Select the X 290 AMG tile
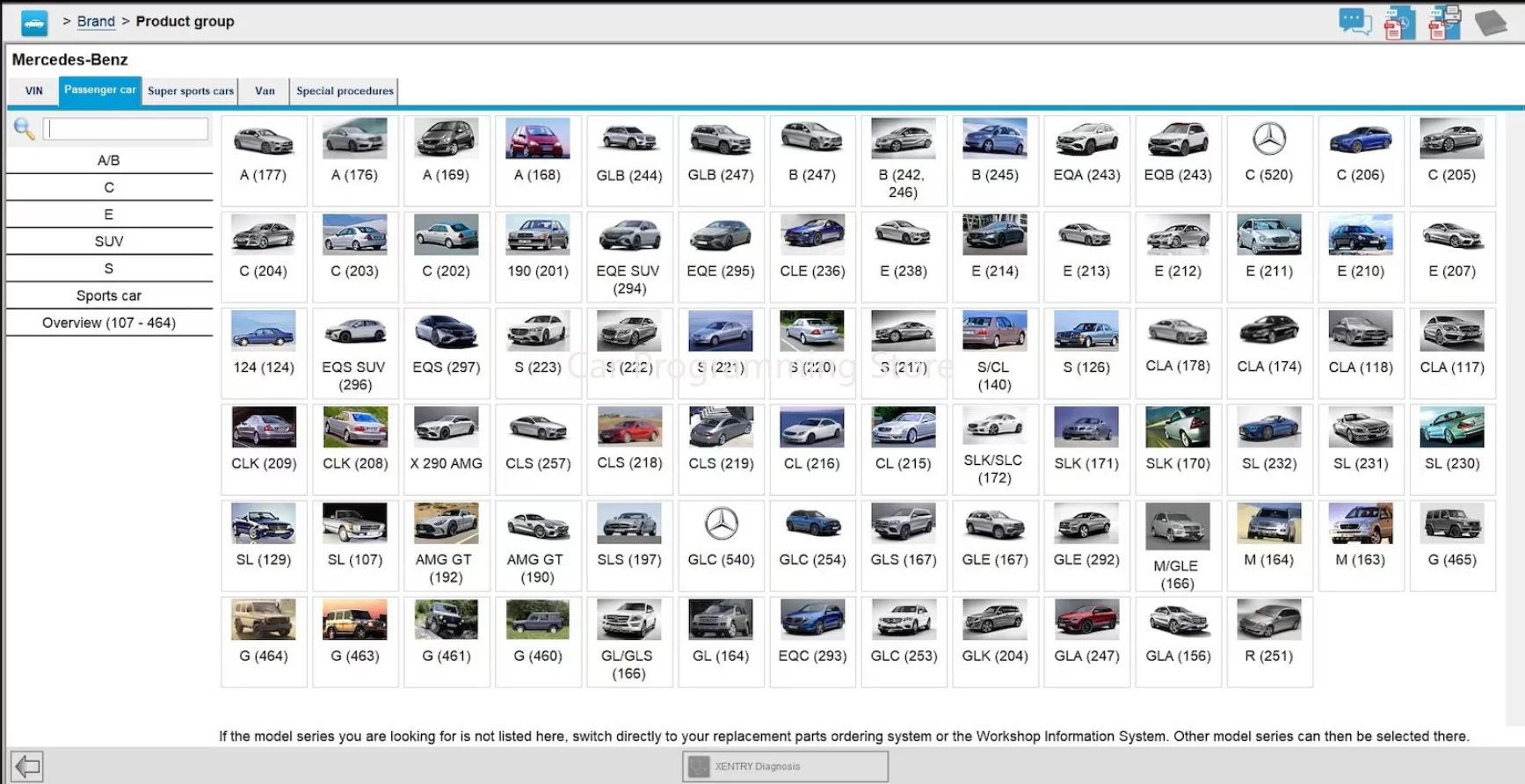Viewport: 1525px width, 784px height. pos(447,449)
